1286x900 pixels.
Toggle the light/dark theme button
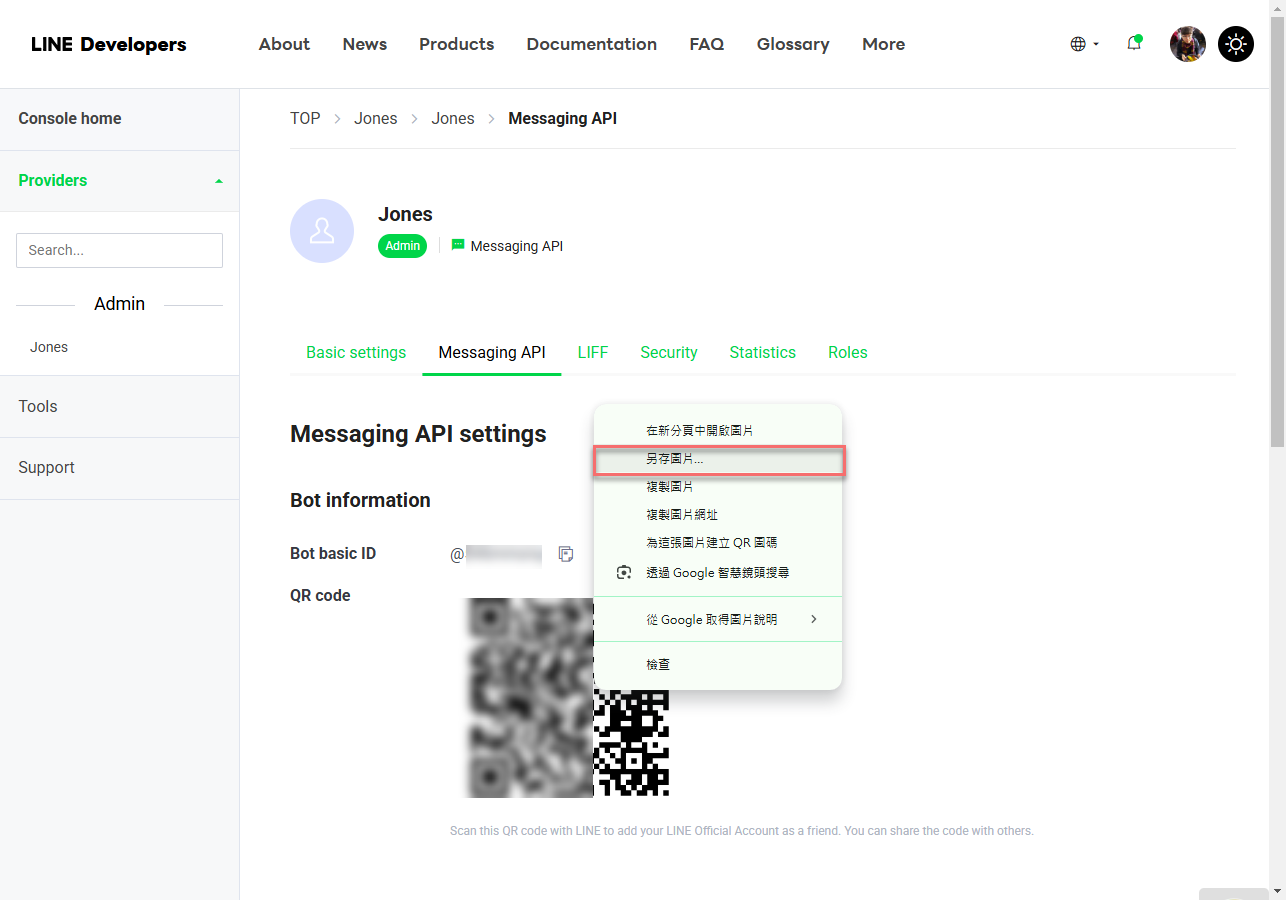pos(1236,44)
